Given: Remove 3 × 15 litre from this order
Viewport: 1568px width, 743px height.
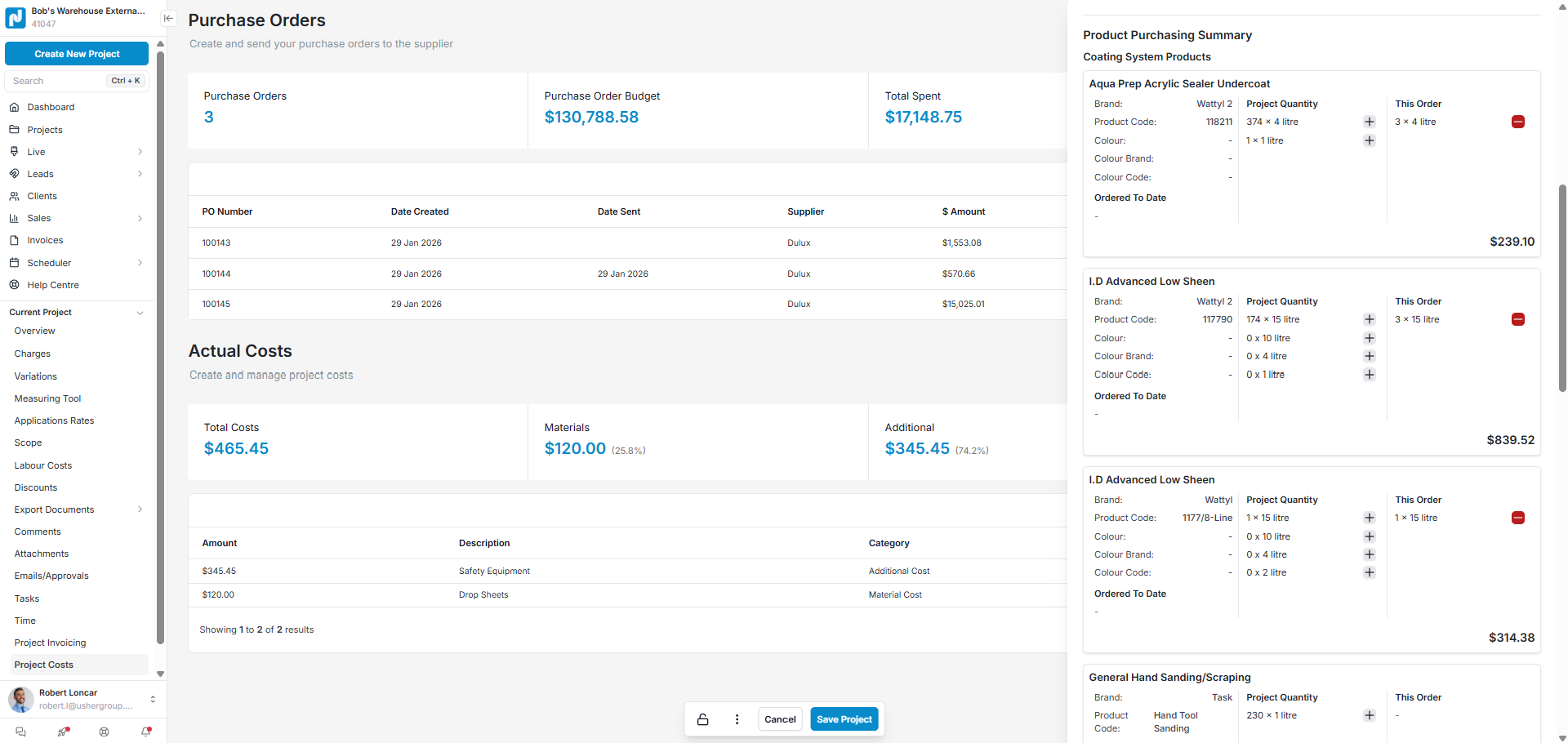Looking at the screenshot, I should 1517,319.
